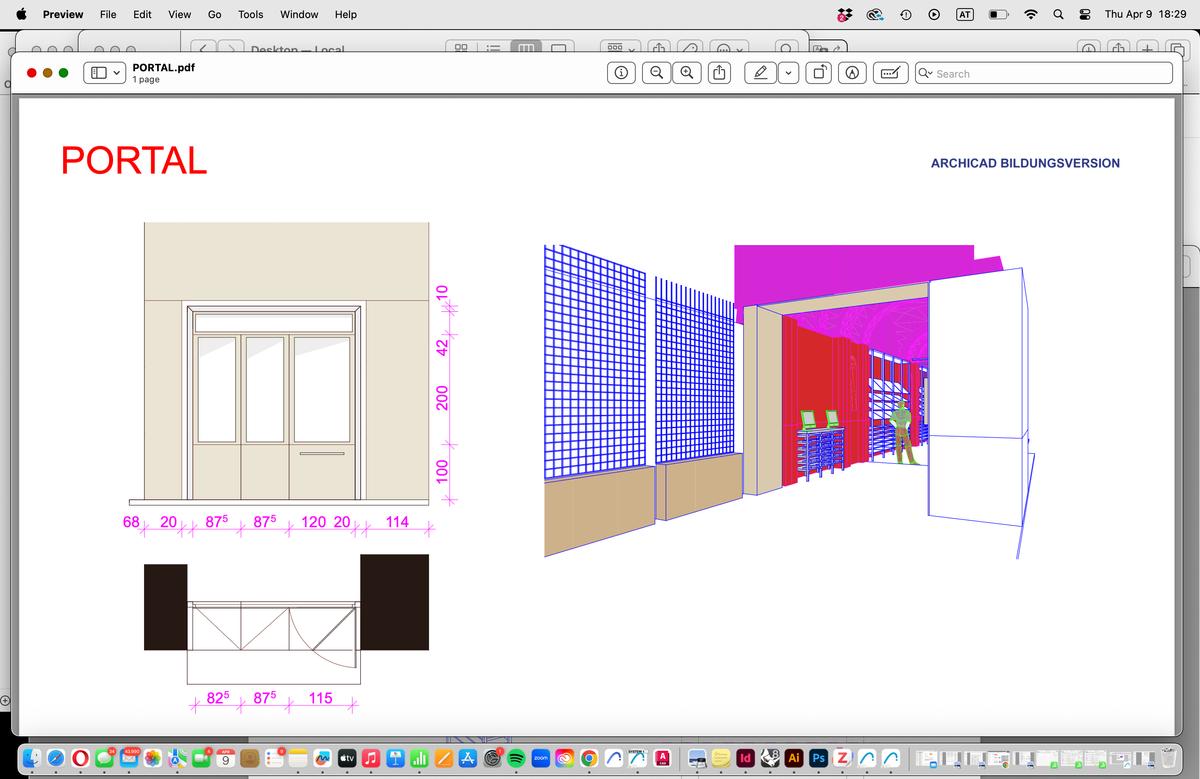Click the Inspector info icon in the toolbar

click(x=621, y=73)
